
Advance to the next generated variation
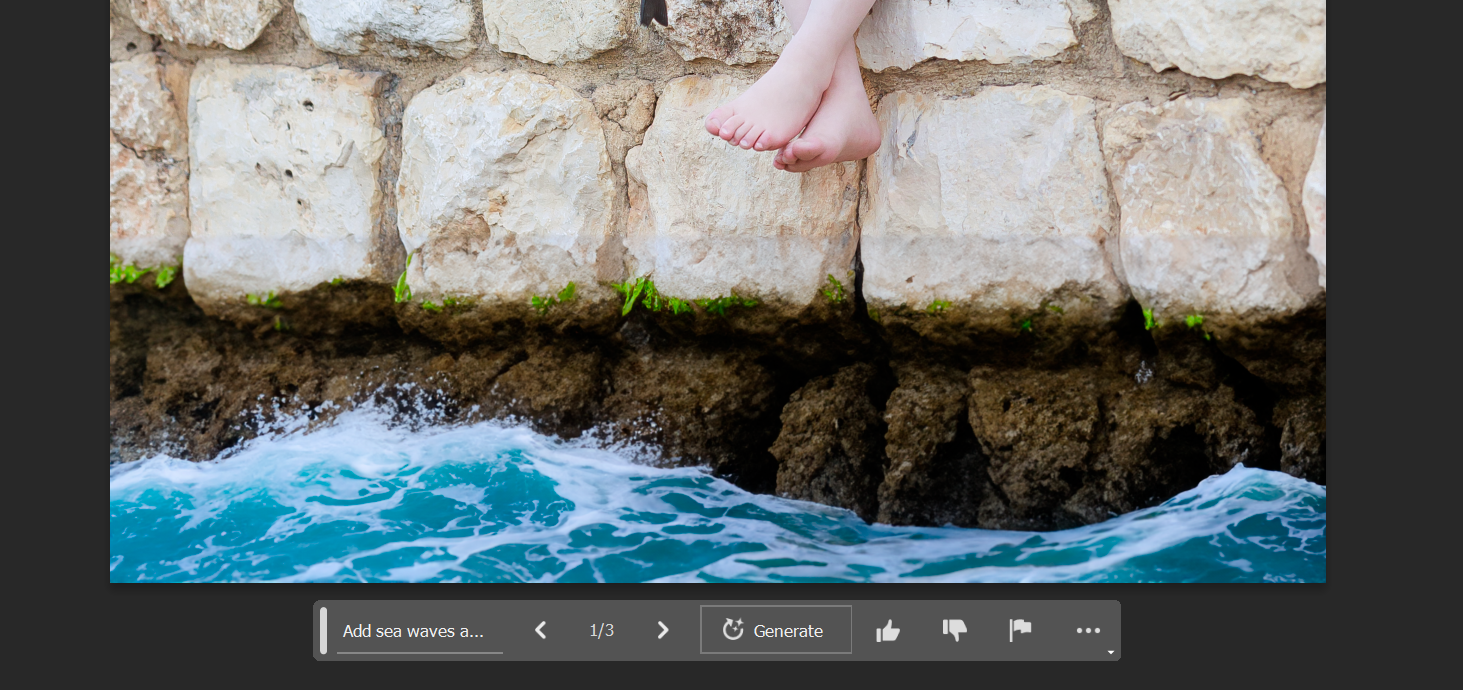[x=662, y=630]
